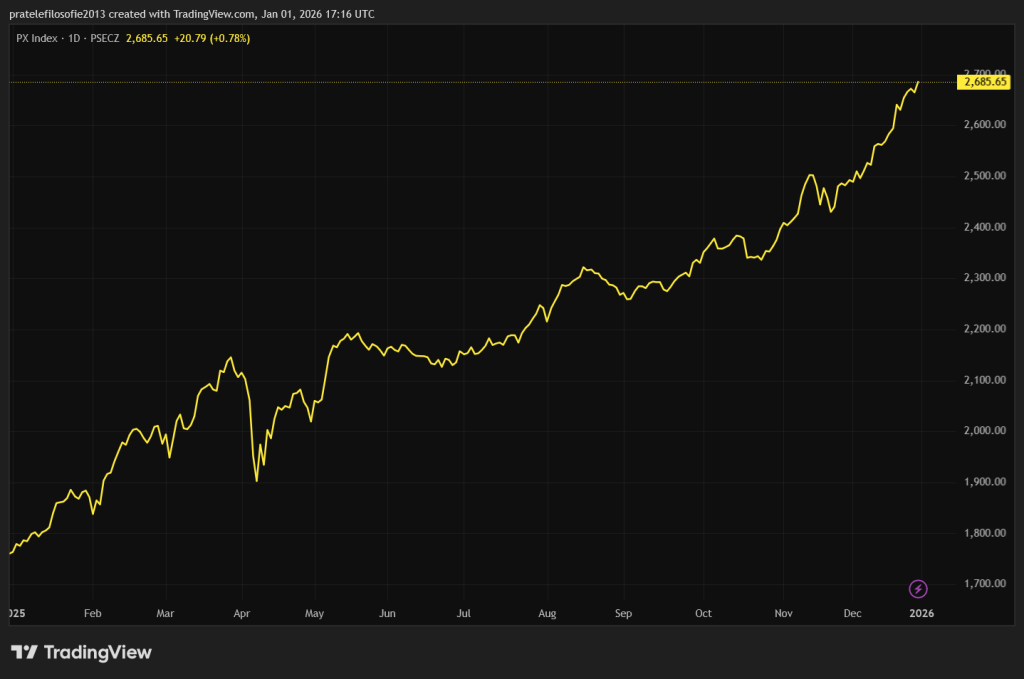Select the Jul label on time axis
The height and width of the screenshot is (679, 1024).
coord(464,613)
